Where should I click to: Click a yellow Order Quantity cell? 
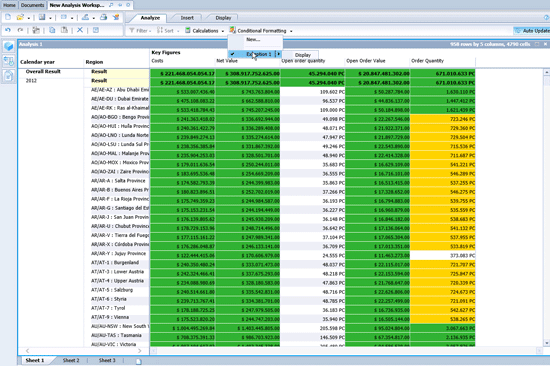pyautogui.click(x=443, y=119)
